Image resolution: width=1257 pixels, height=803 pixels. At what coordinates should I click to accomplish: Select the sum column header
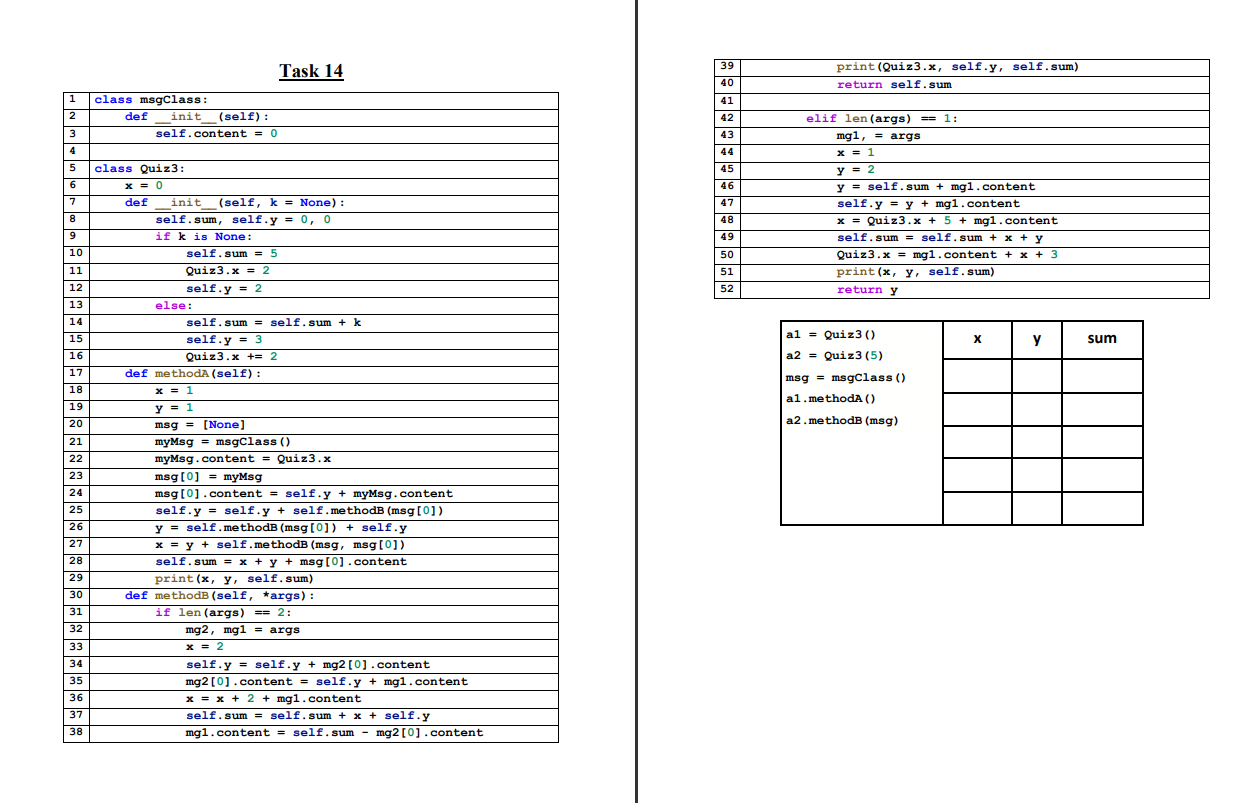(1101, 340)
